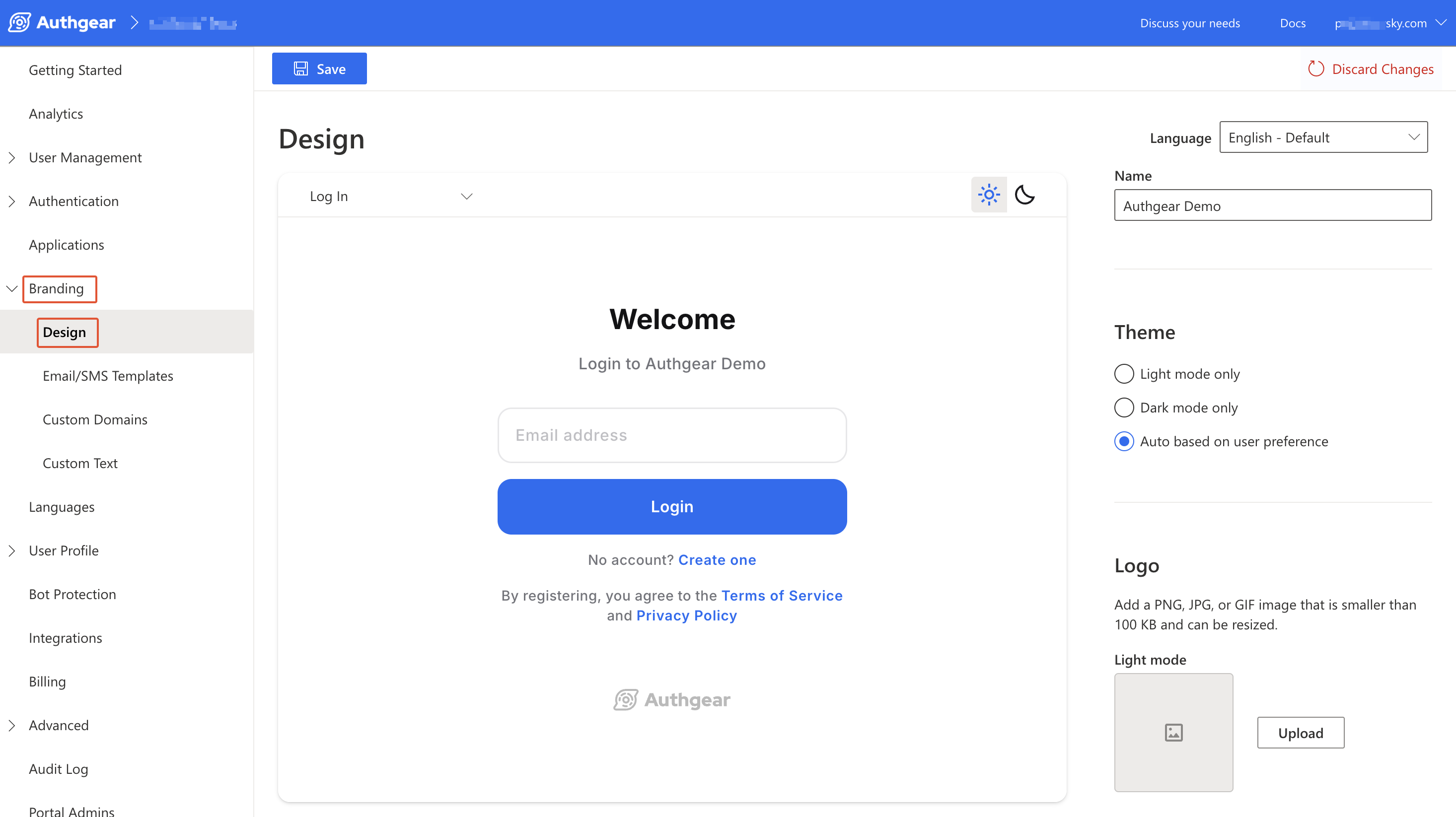Select Auto based on user preference
Viewport: 1456px width, 817px height.
pyautogui.click(x=1124, y=441)
